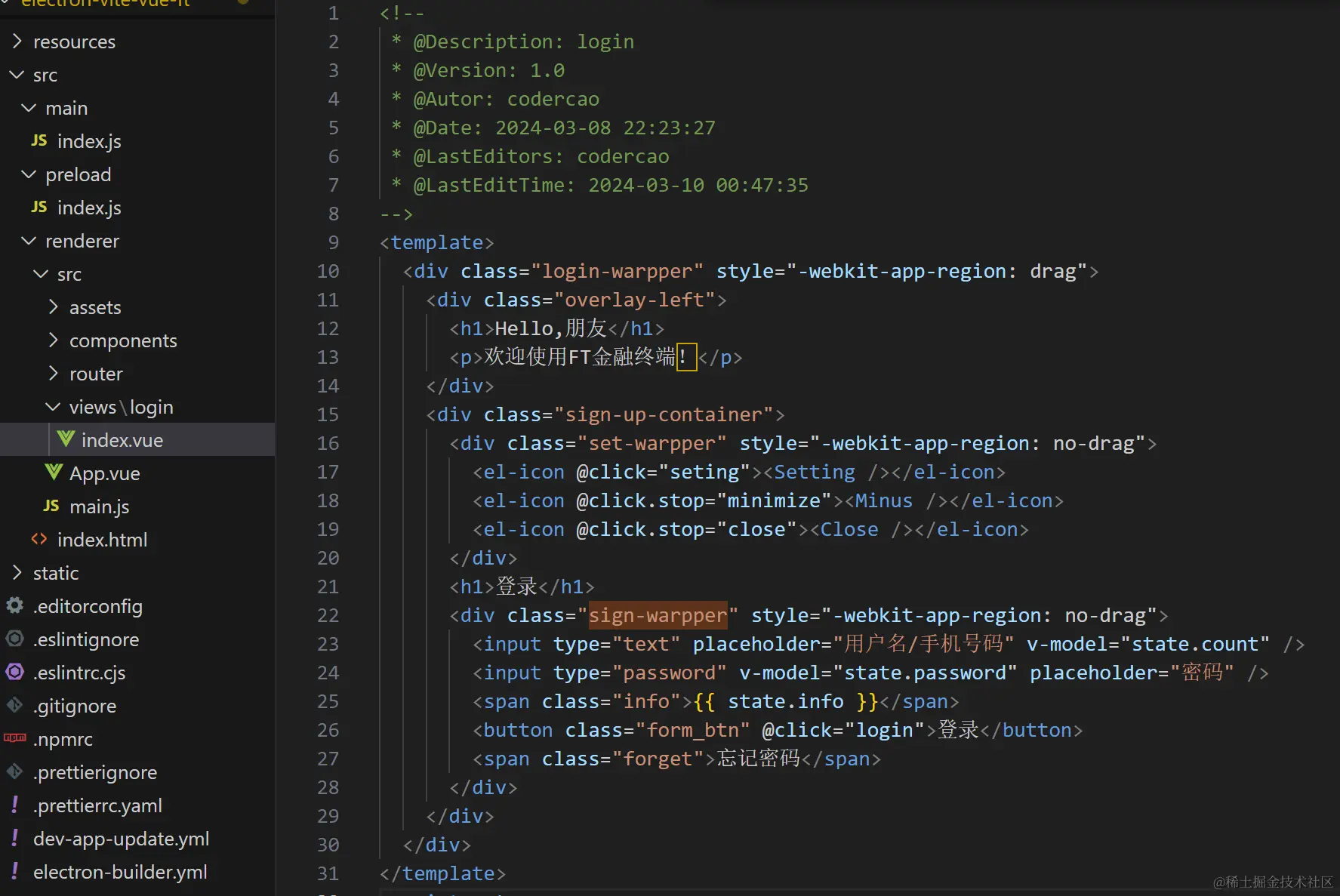Click exclamation icon beside .prettierrc.yaml

(15, 805)
